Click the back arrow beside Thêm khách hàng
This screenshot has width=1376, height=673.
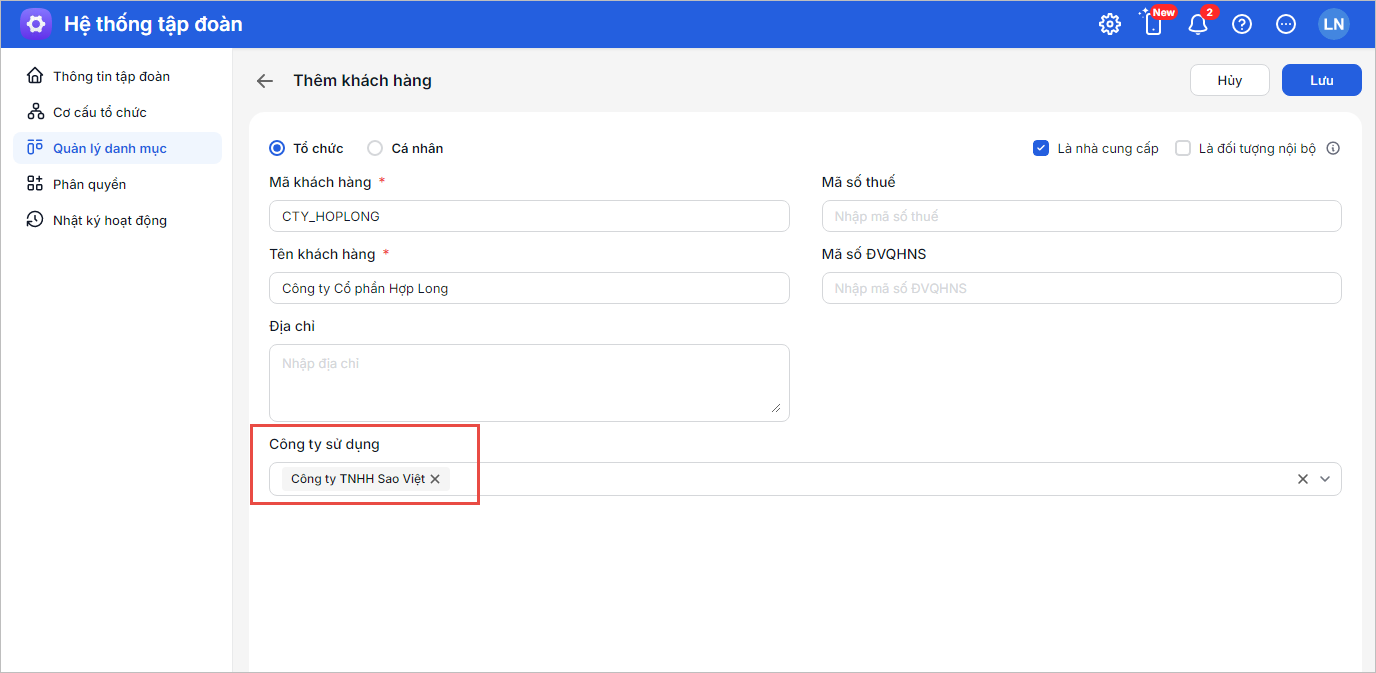click(265, 81)
